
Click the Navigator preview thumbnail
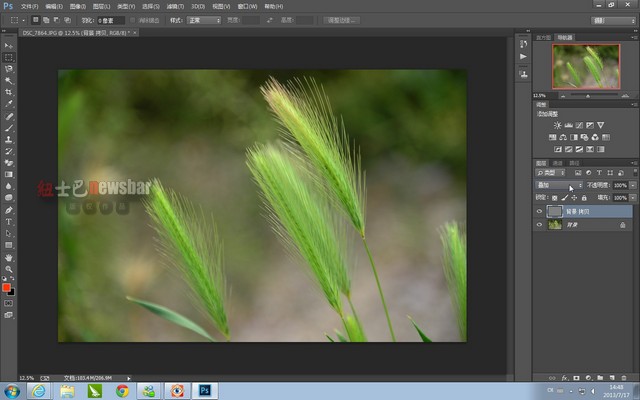pyautogui.click(x=585, y=65)
